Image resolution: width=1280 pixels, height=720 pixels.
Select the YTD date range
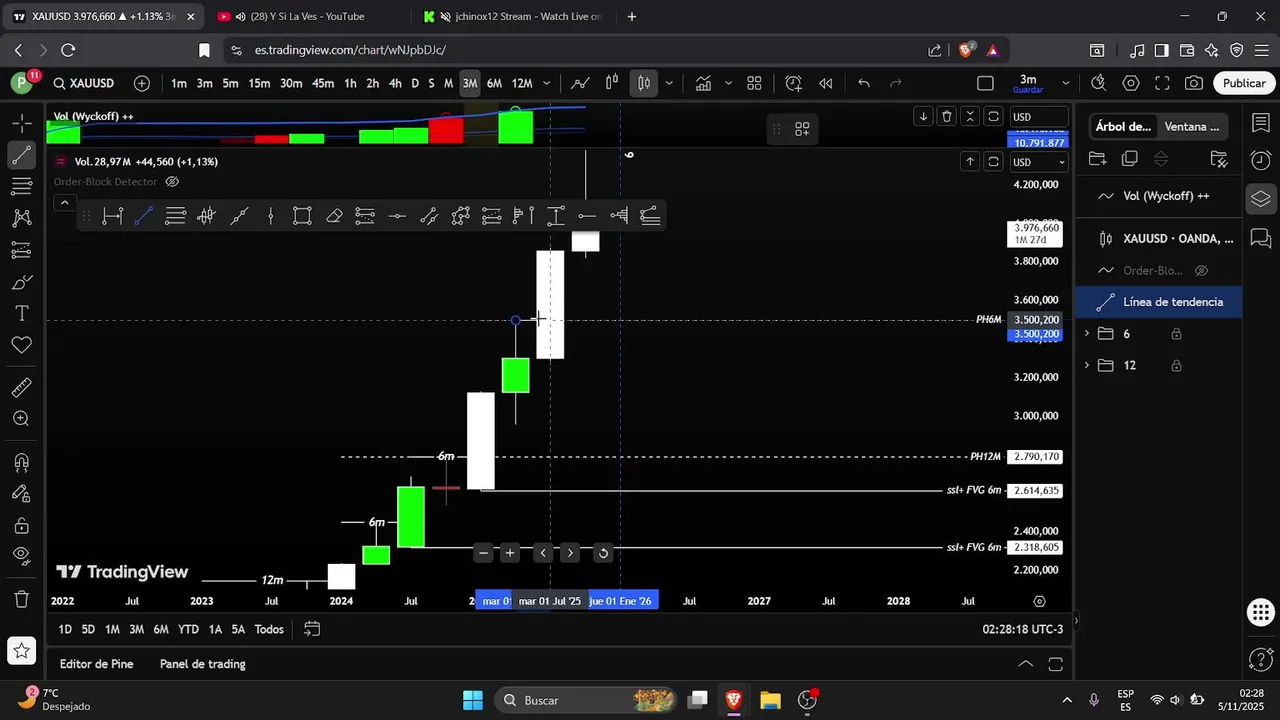click(x=188, y=629)
